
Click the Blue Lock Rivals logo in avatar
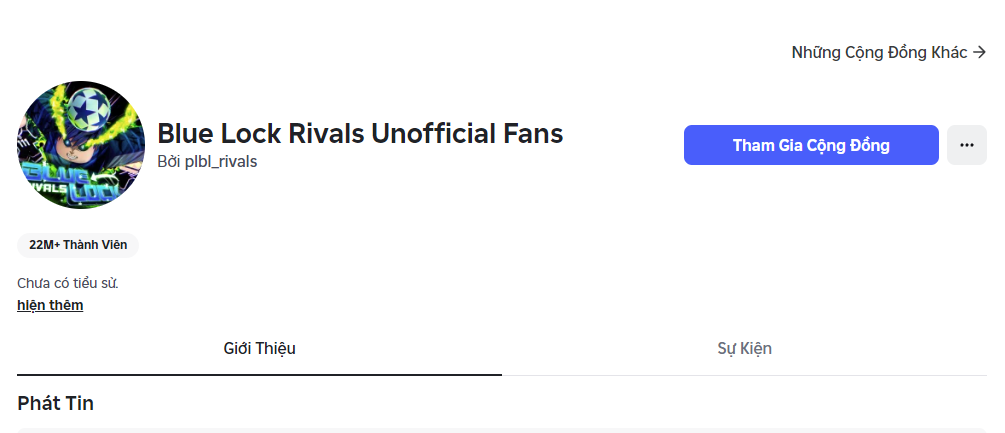point(69,184)
